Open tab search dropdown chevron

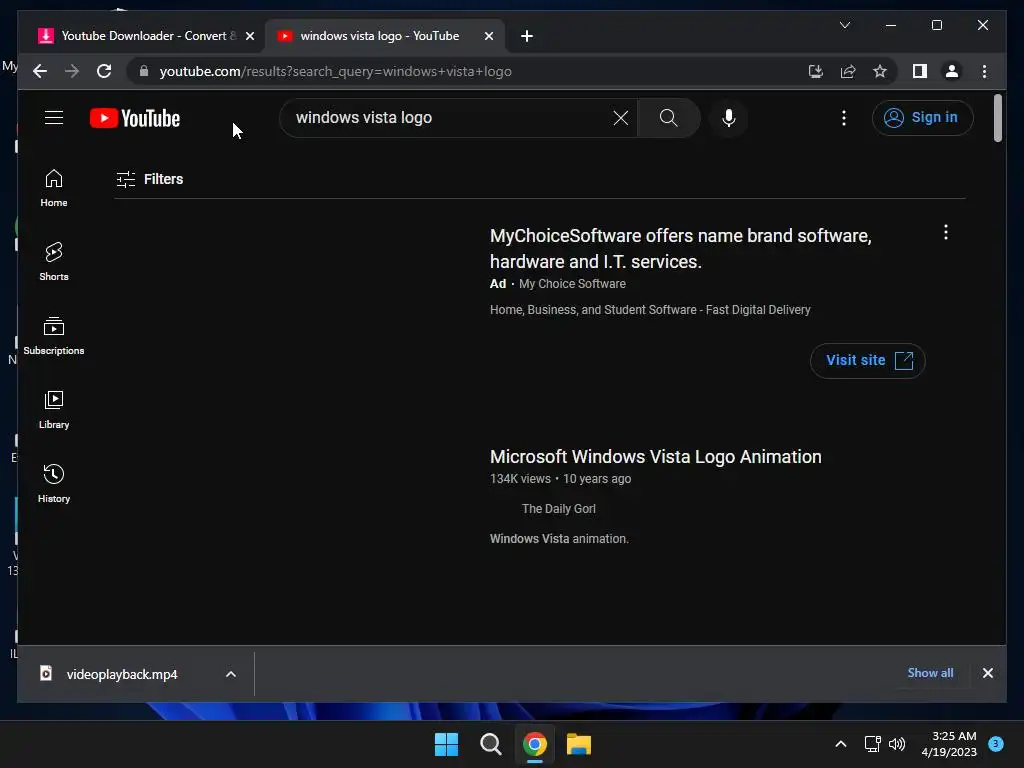pyautogui.click(x=844, y=25)
